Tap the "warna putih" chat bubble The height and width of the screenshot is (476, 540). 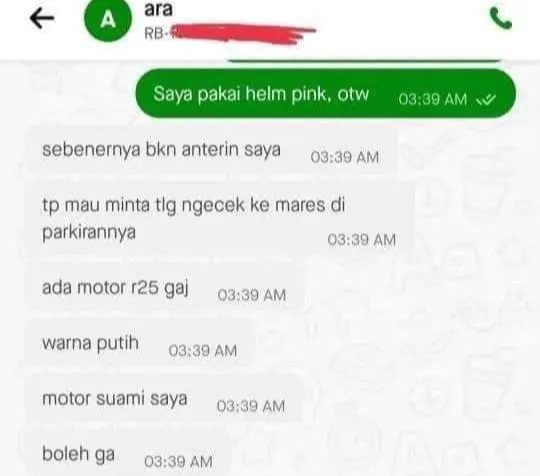[141, 344]
